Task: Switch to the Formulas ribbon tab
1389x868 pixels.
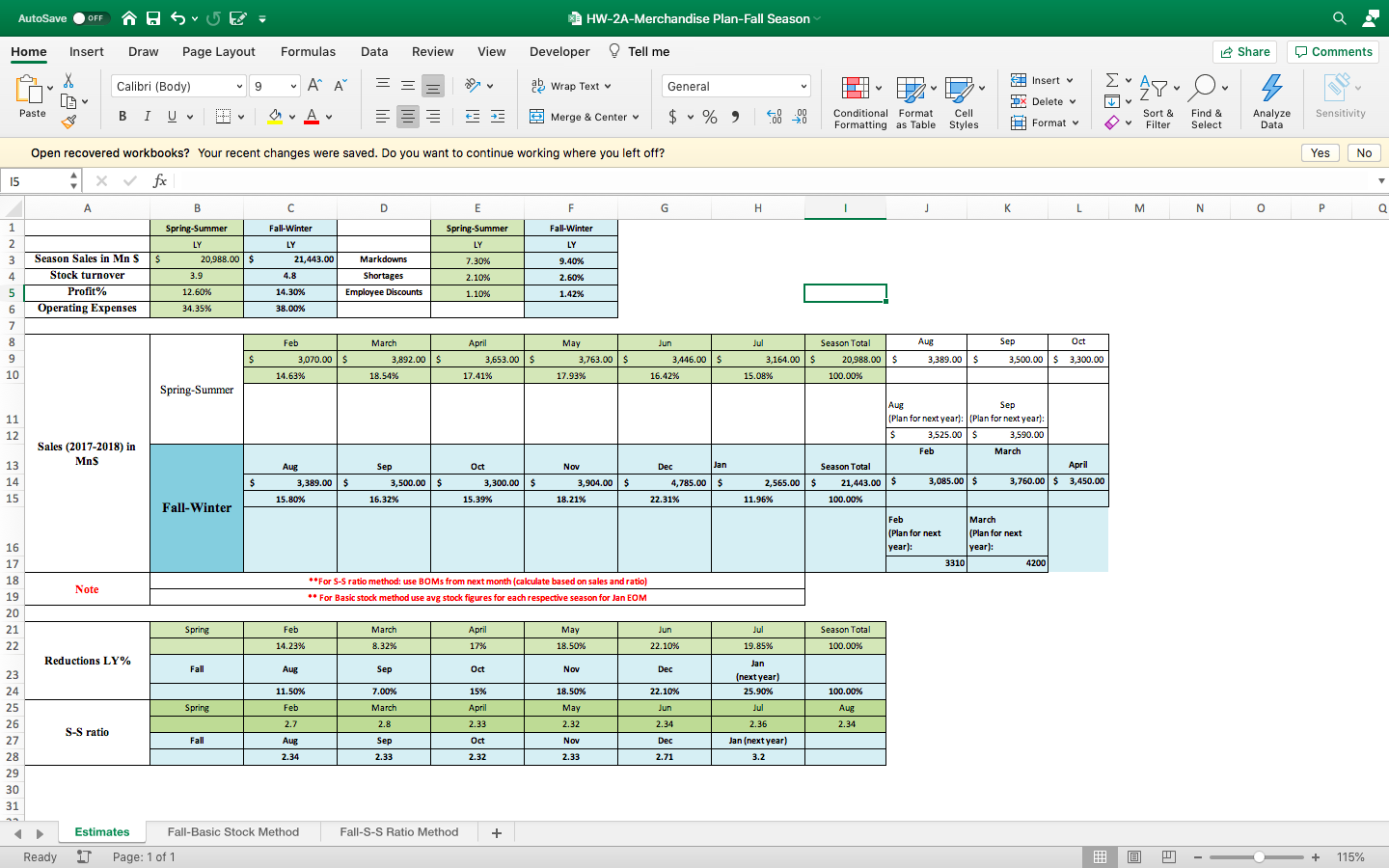Action: tap(308, 51)
